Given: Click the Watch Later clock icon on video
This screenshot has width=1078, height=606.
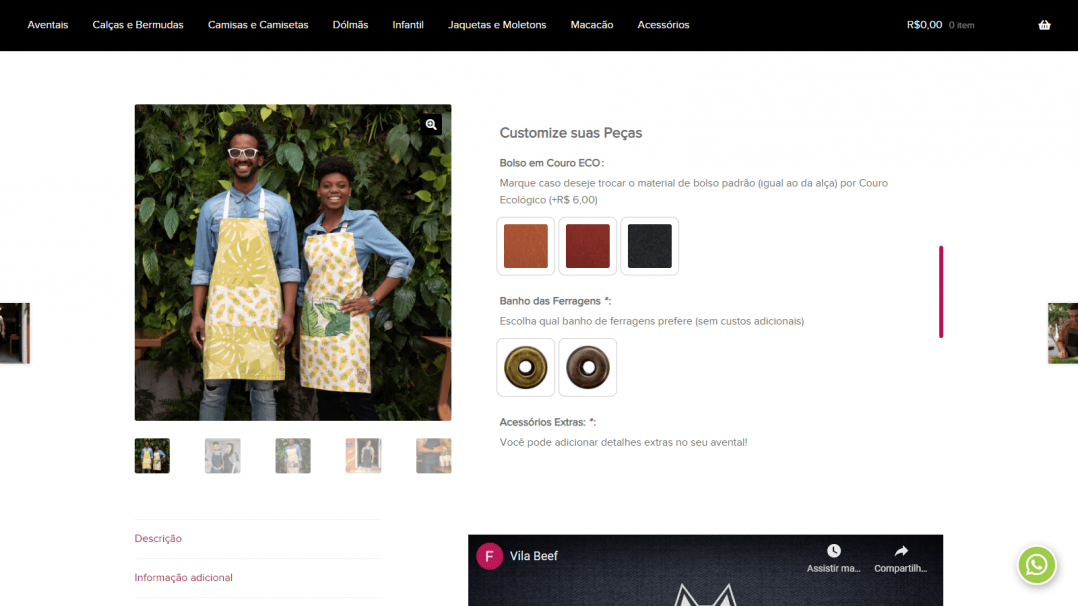Looking at the screenshot, I should [x=832, y=550].
